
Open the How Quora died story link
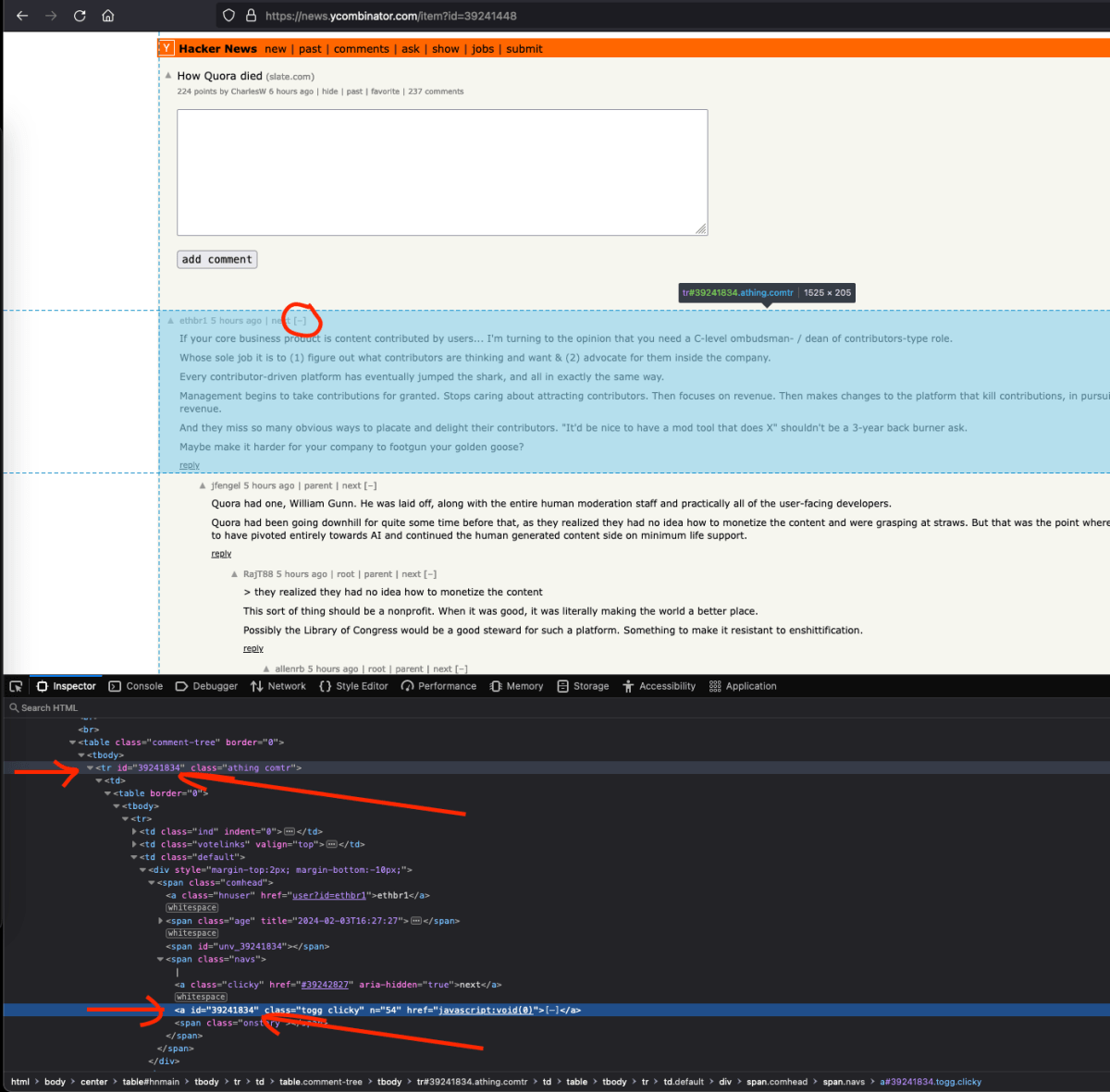pos(220,76)
